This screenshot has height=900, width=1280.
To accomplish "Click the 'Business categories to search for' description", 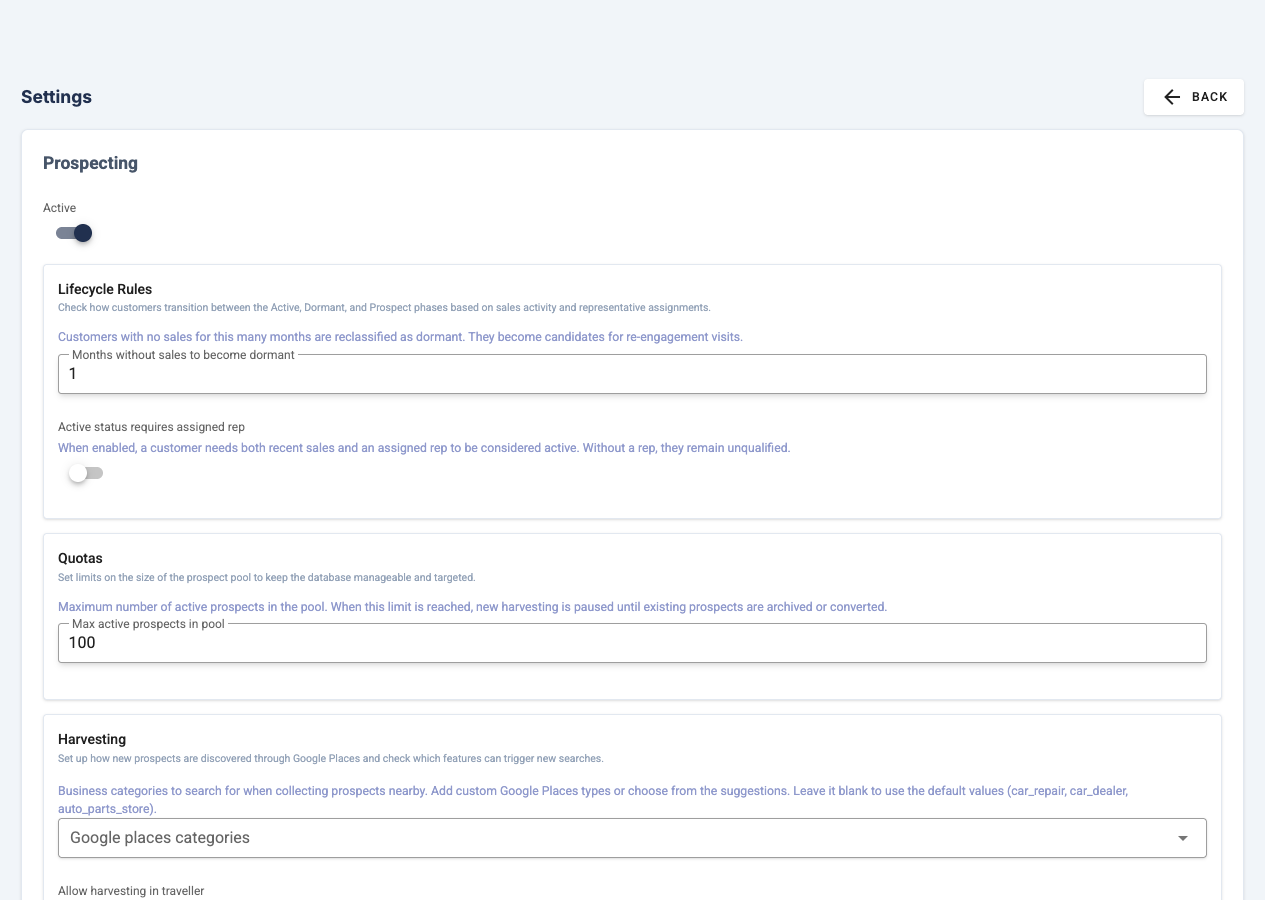I will [x=593, y=800].
